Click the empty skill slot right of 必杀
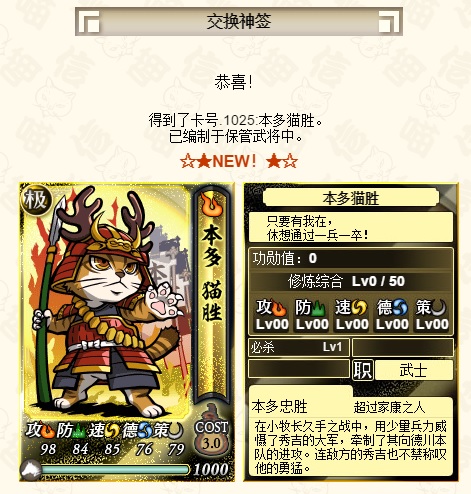471x494 pixels. pos(403,347)
